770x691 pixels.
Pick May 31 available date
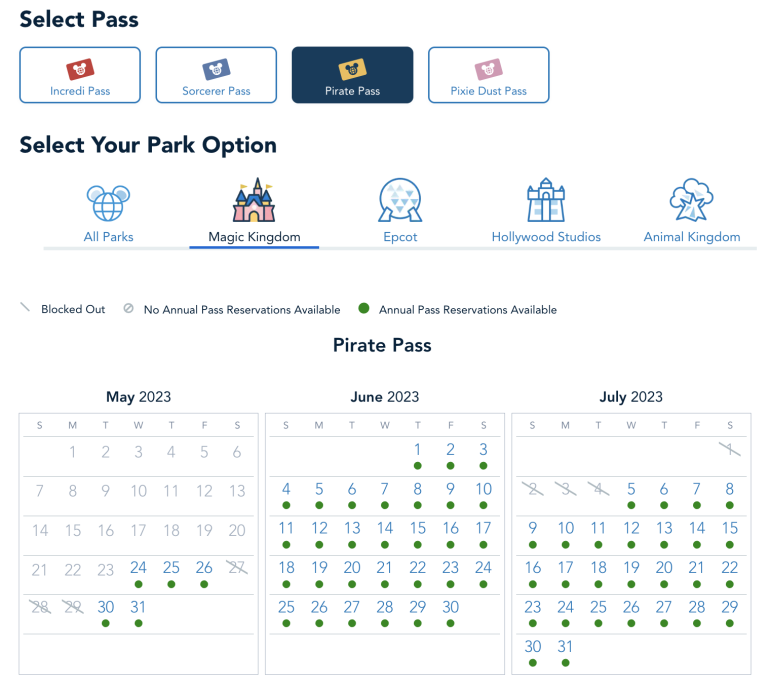point(138,607)
